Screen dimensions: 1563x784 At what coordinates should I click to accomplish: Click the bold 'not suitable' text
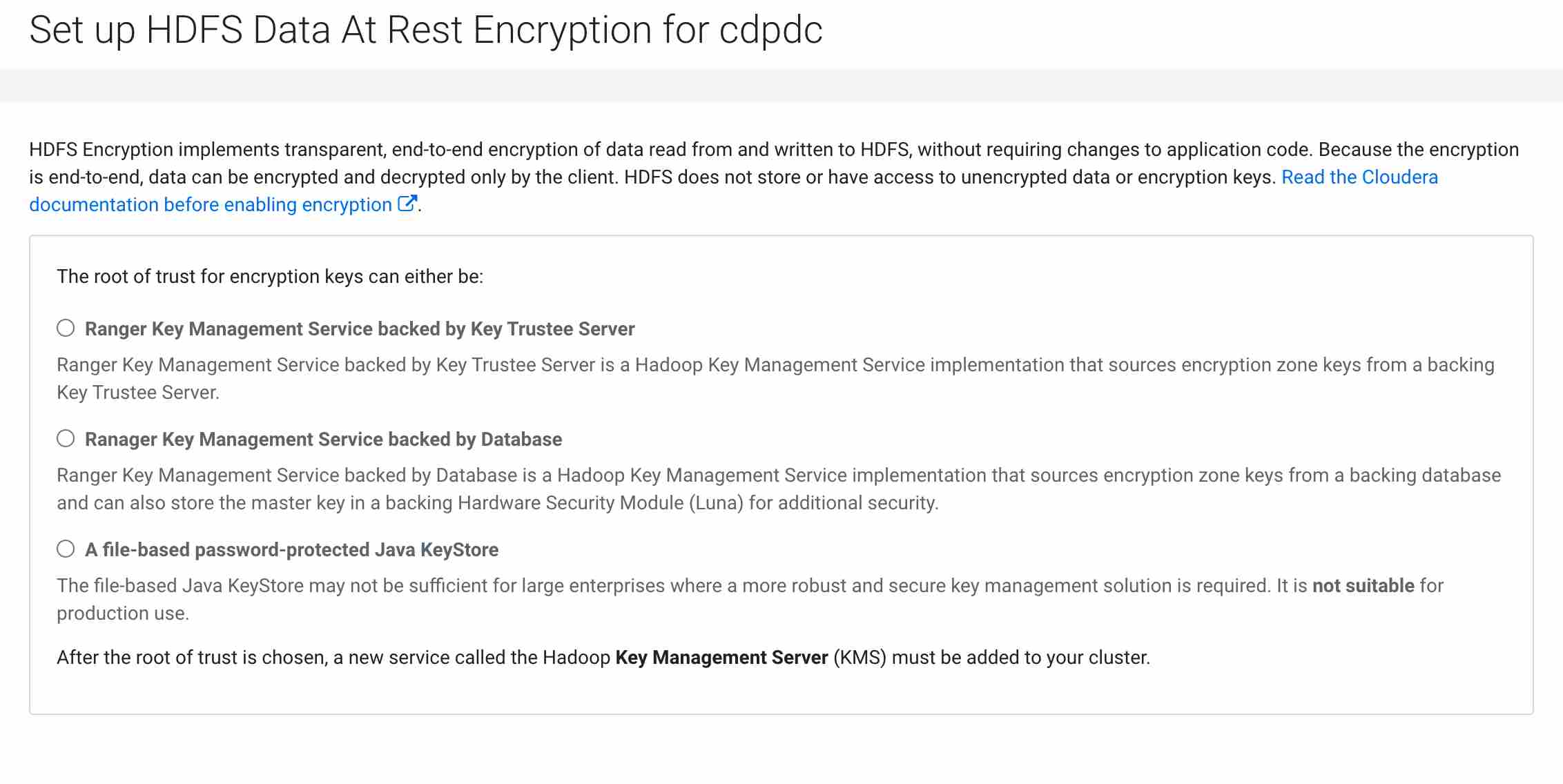(1363, 586)
